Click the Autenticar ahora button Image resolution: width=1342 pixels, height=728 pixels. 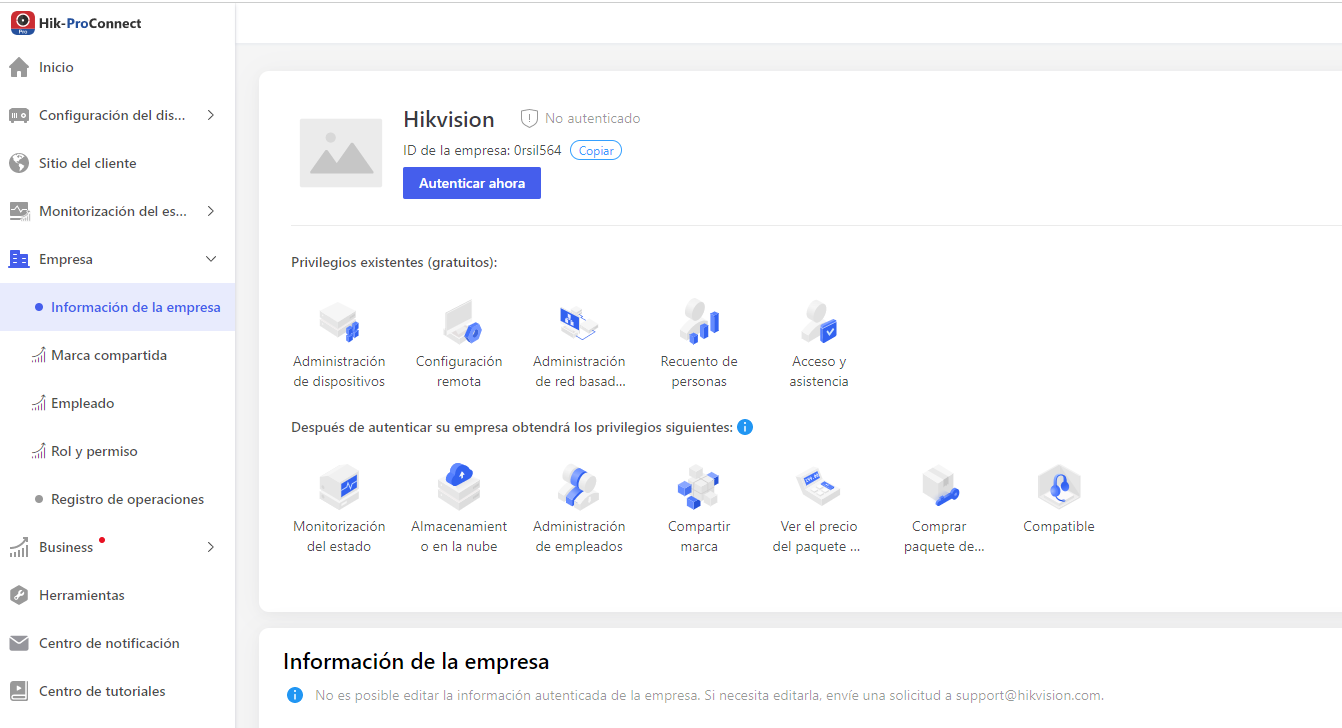472,183
